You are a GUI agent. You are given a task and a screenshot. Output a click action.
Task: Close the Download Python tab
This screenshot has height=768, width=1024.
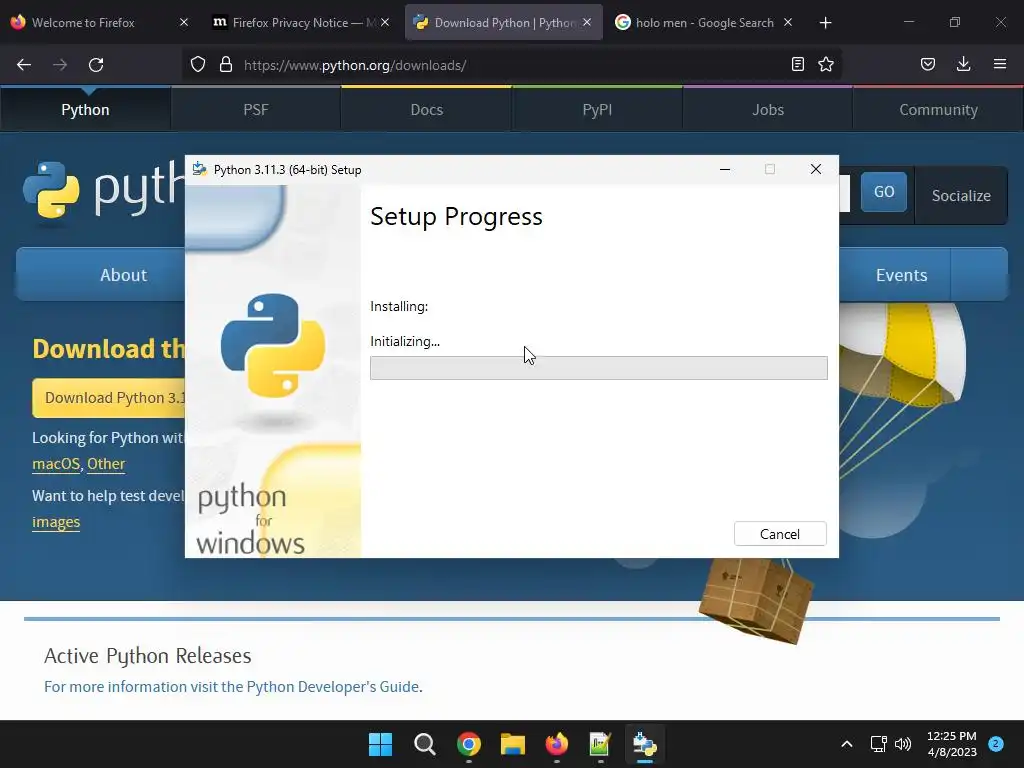(587, 23)
